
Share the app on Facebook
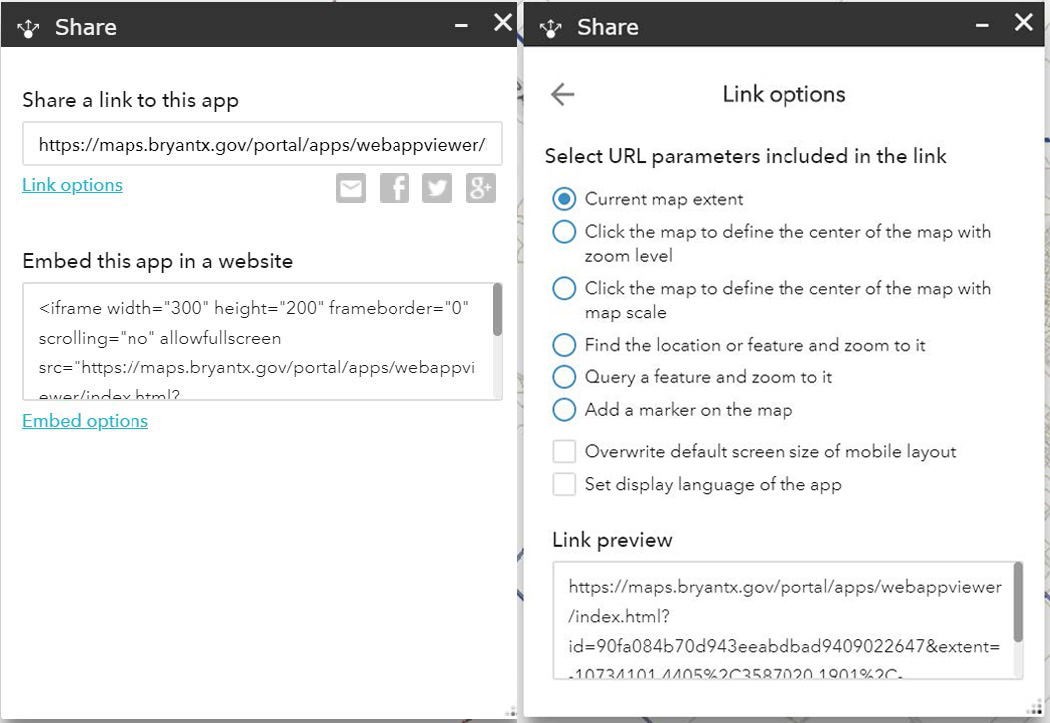(x=394, y=188)
